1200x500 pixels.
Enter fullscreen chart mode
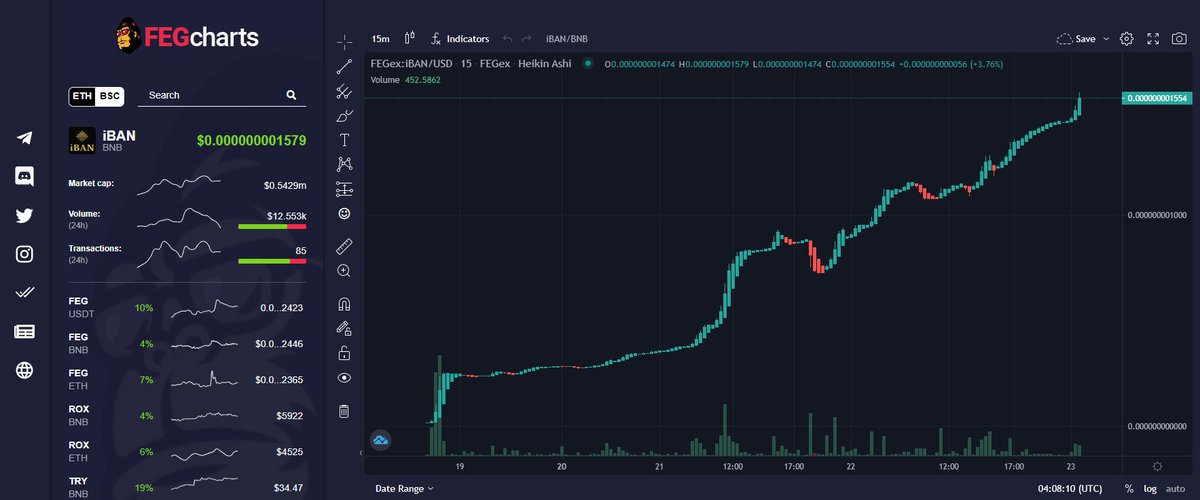1153,39
